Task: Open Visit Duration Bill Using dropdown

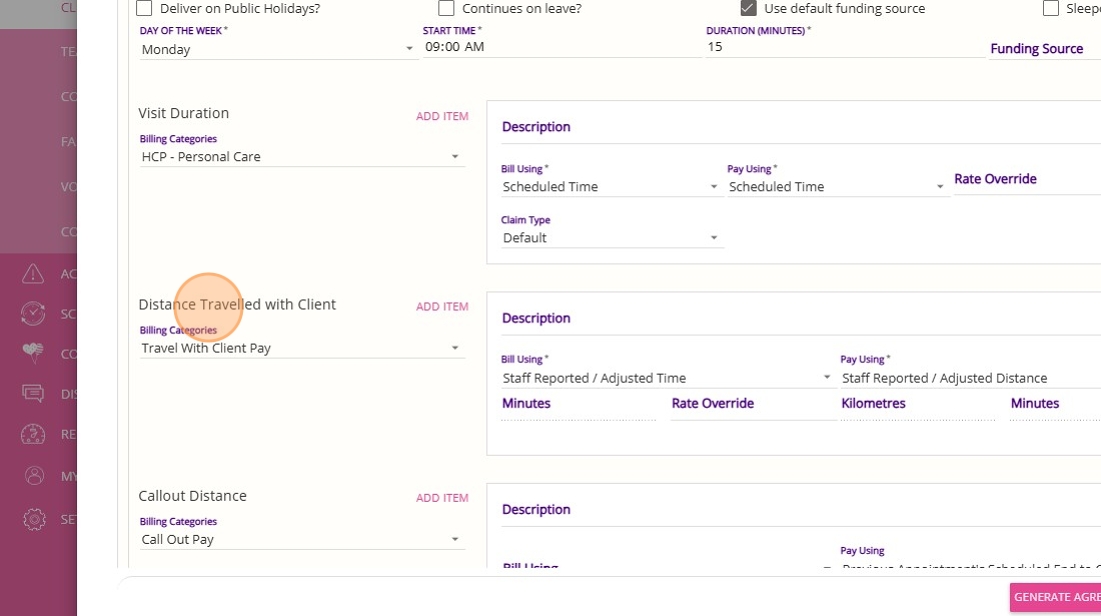Action: [610, 187]
